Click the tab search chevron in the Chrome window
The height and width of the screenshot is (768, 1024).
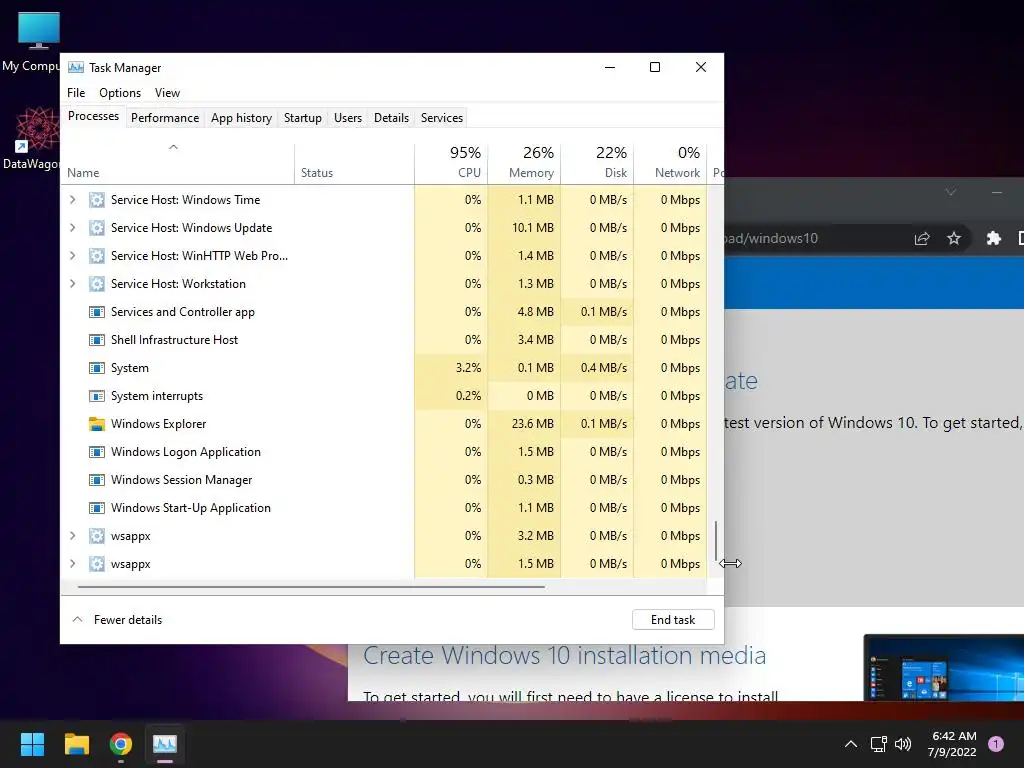[951, 192]
